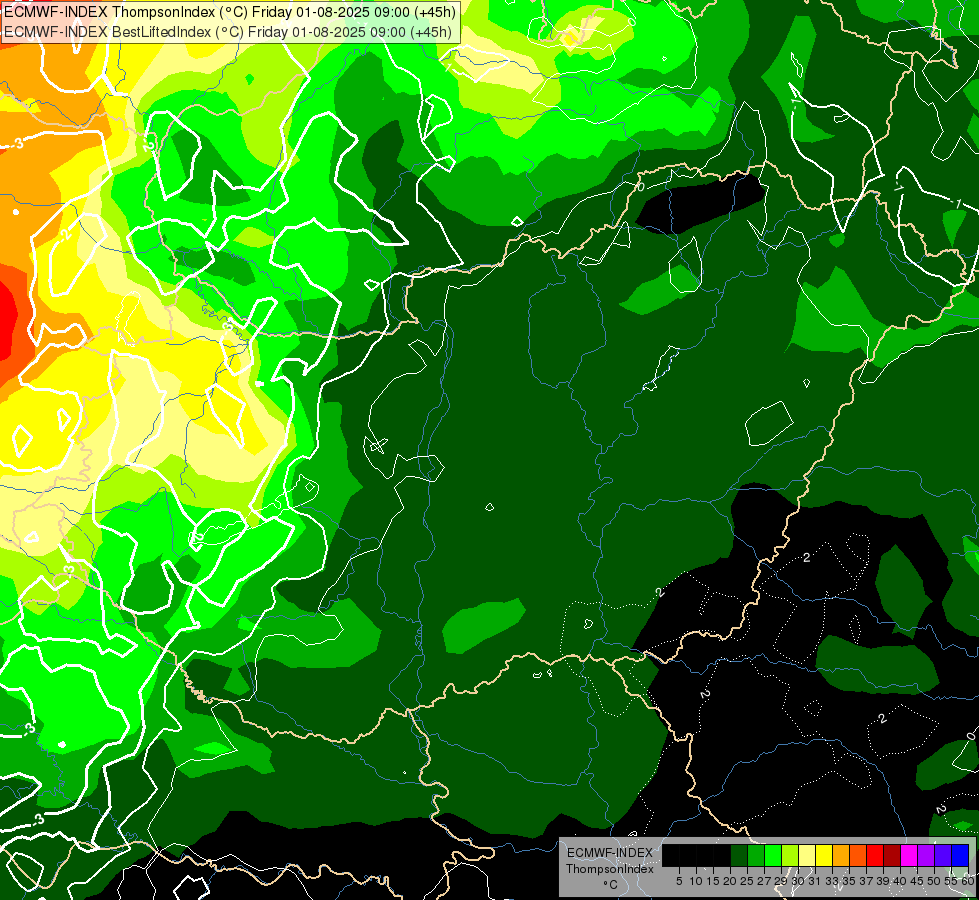Viewport: 979px width, 900px height.
Task: Pick the magenta 40–45 legend swatch
Action: click(910, 855)
